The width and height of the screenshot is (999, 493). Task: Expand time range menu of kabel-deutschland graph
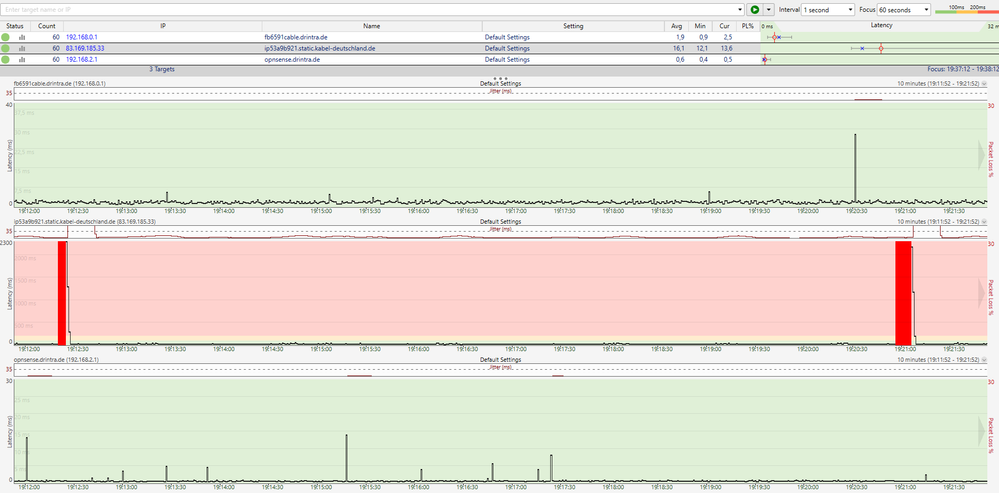coord(984,222)
